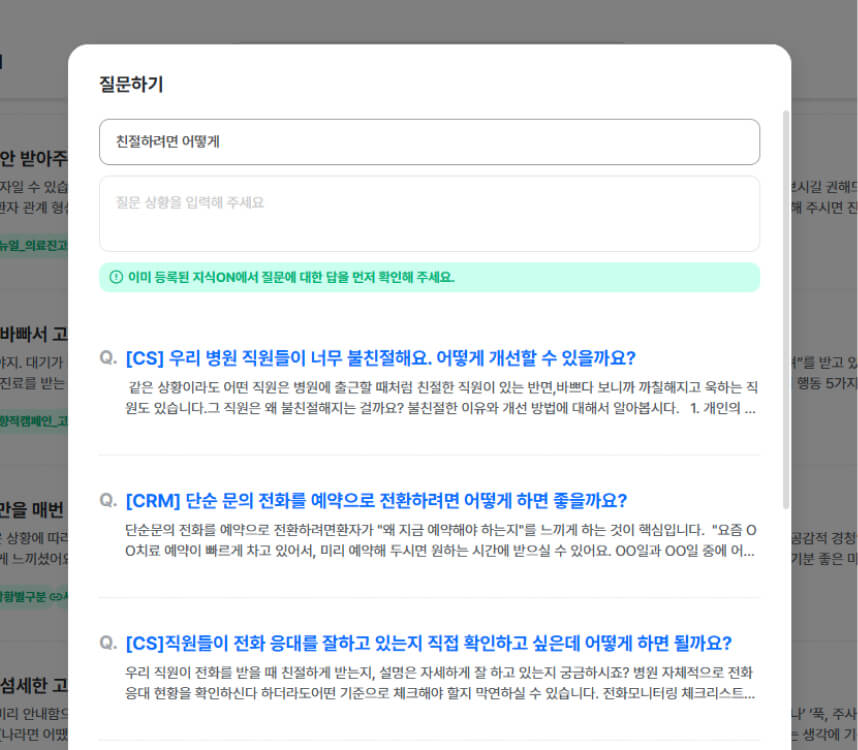
Task: Click the Q. marker beside the [CRM] question
Action: pyautogui.click(x=108, y=500)
